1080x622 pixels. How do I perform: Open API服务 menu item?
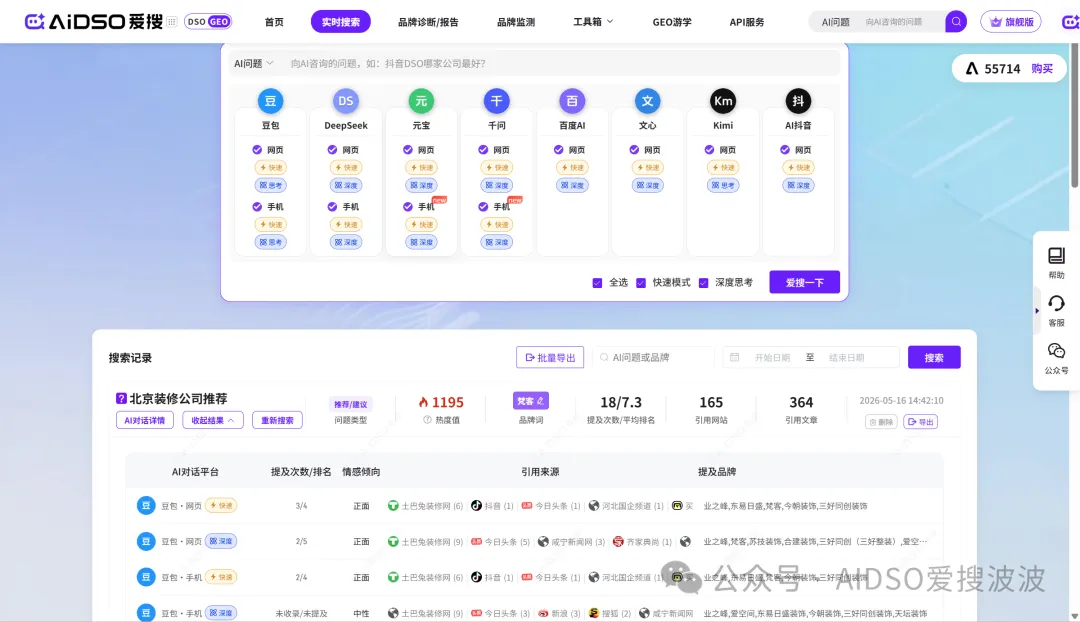click(x=747, y=22)
